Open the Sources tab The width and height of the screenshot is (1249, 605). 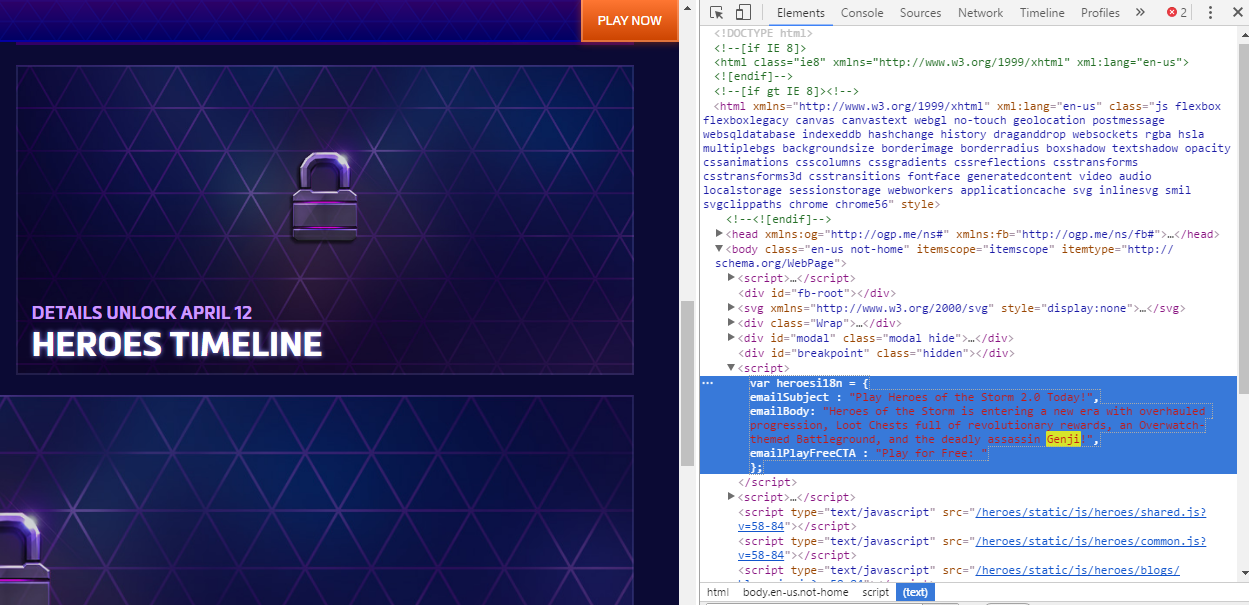[x=920, y=13]
